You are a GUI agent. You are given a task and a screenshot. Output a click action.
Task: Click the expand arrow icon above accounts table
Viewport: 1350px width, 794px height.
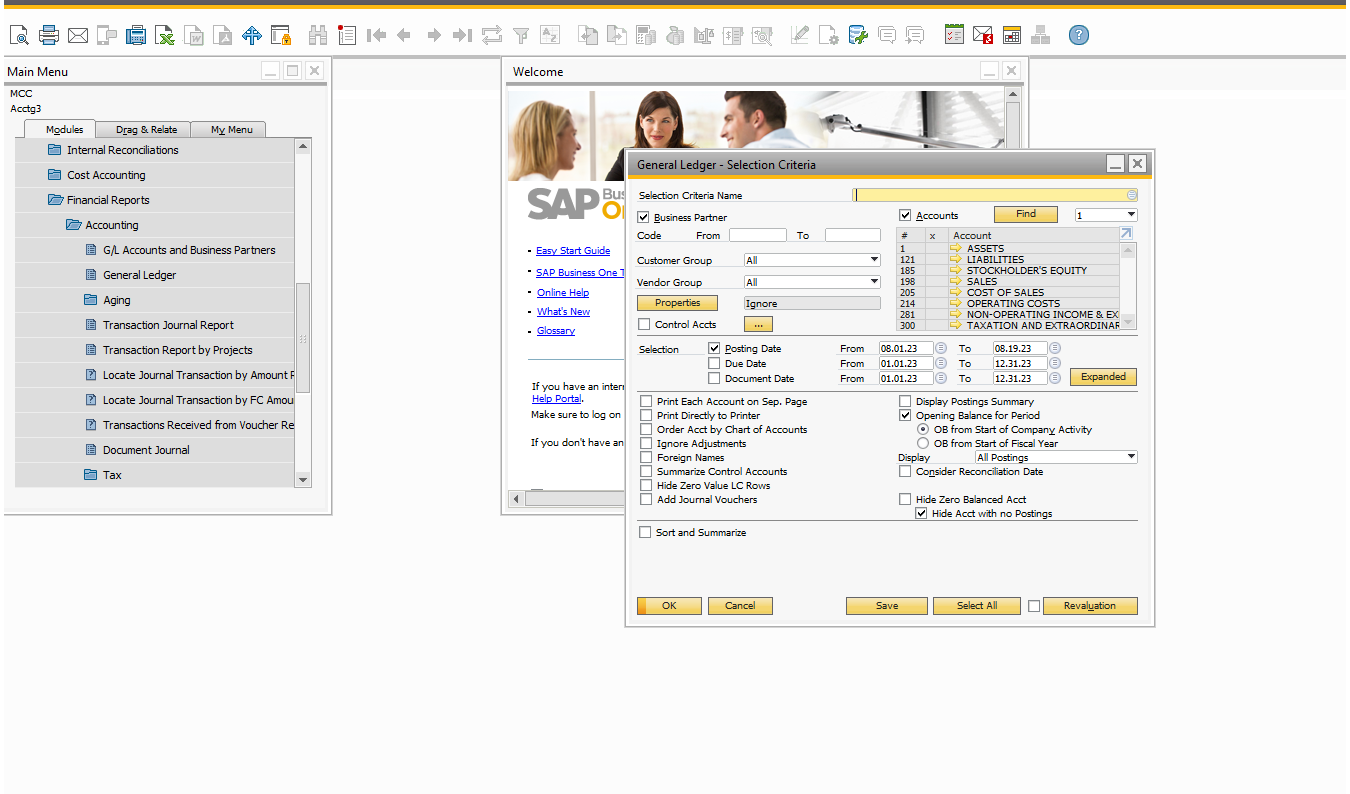point(1126,234)
